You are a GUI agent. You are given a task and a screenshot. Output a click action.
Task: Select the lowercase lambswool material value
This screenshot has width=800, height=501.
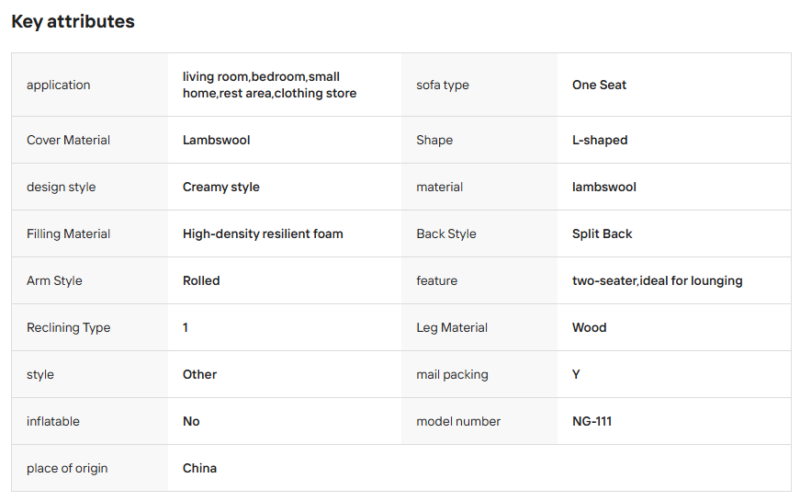604,187
